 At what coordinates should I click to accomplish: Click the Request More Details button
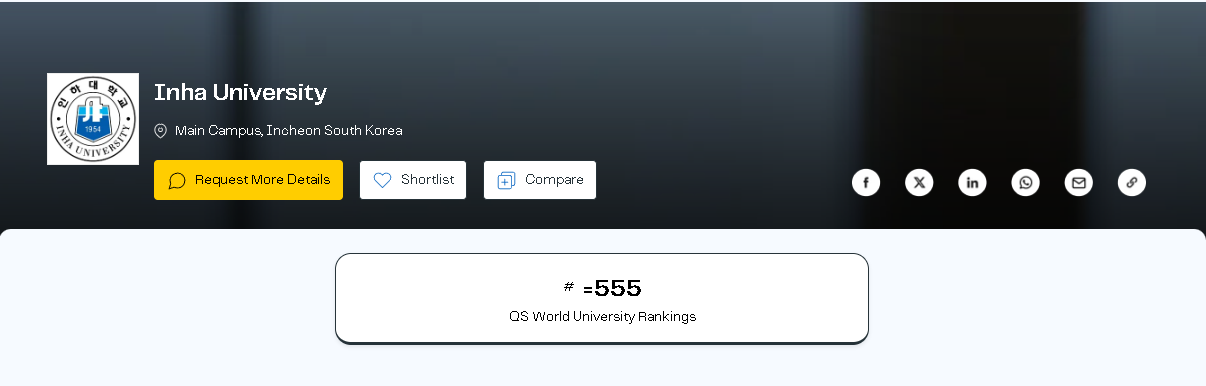pyautogui.click(x=248, y=180)
